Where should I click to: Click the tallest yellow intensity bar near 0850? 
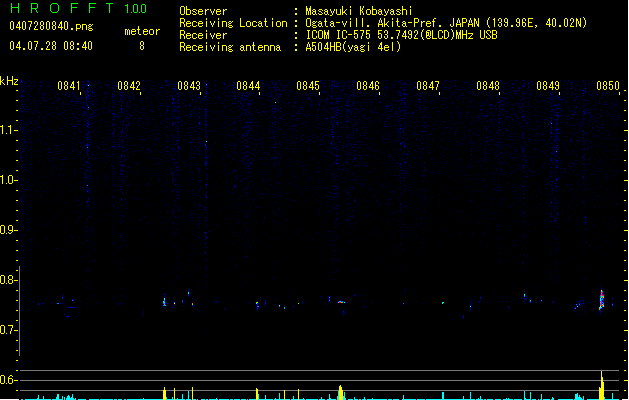[x=601, y=385]
